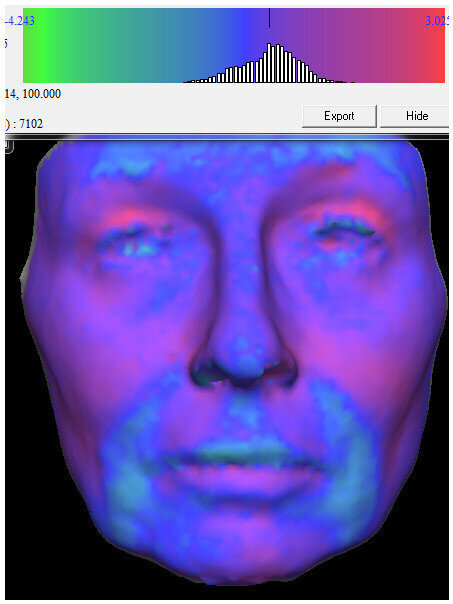453x604 pixels.
Task: Click the minimum value -4.243 label
Action: [19, 20]
